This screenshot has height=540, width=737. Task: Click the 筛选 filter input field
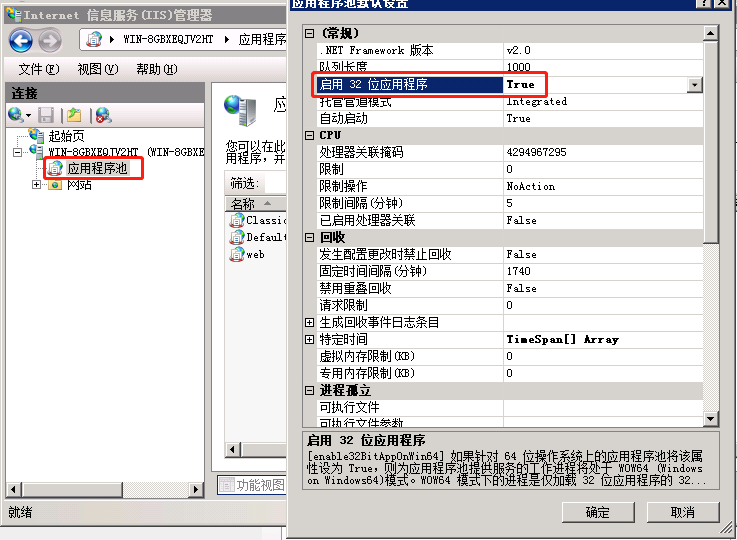tap(276, 183)
